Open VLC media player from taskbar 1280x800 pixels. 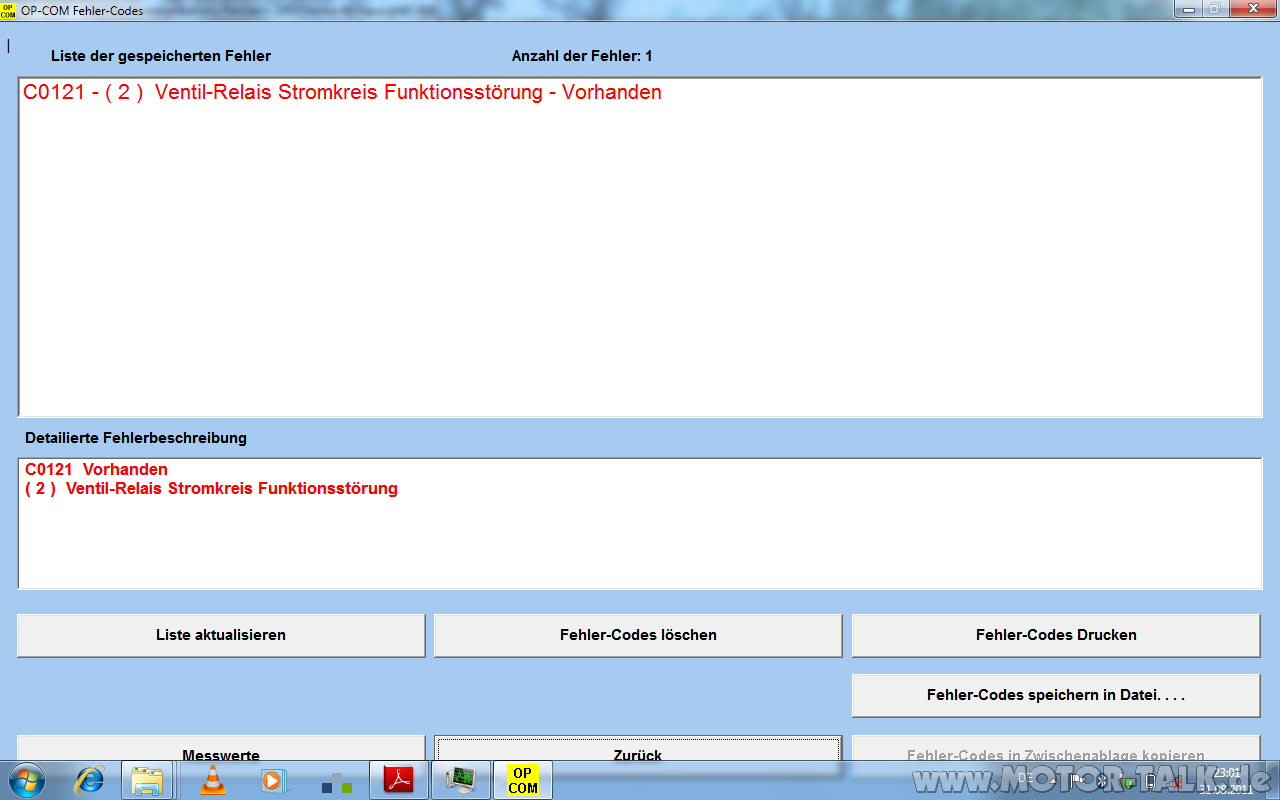point(213,780)
